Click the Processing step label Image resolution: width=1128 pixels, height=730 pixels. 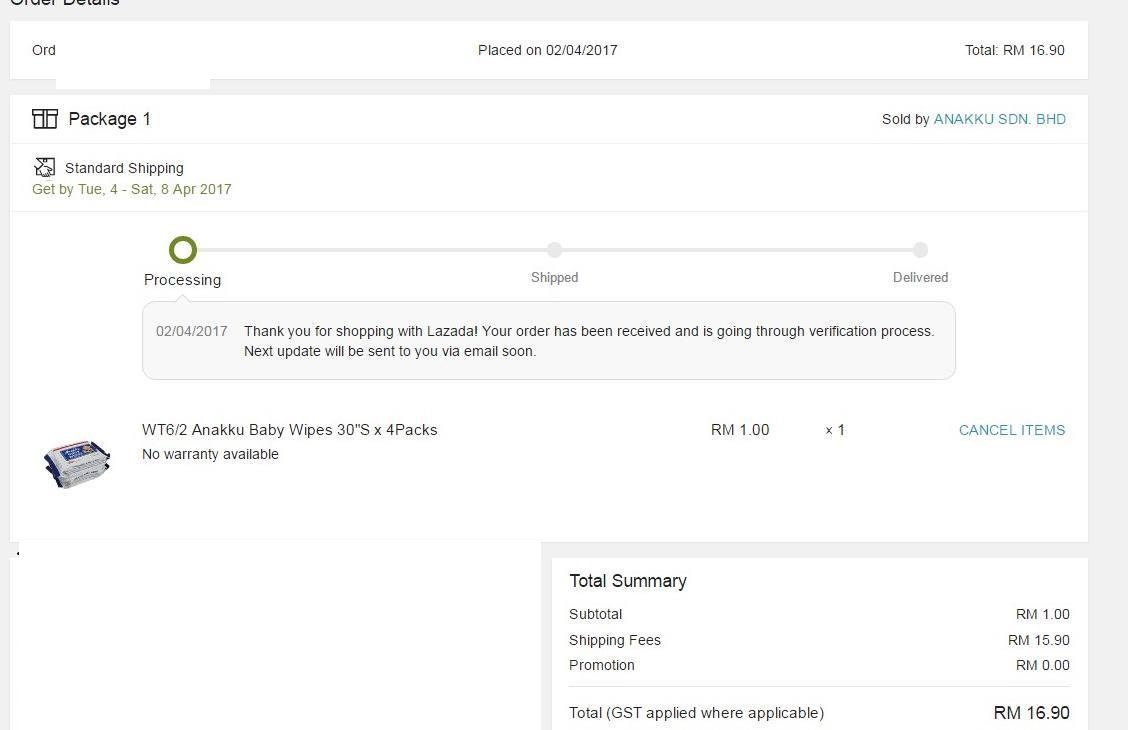coord(182,280)
